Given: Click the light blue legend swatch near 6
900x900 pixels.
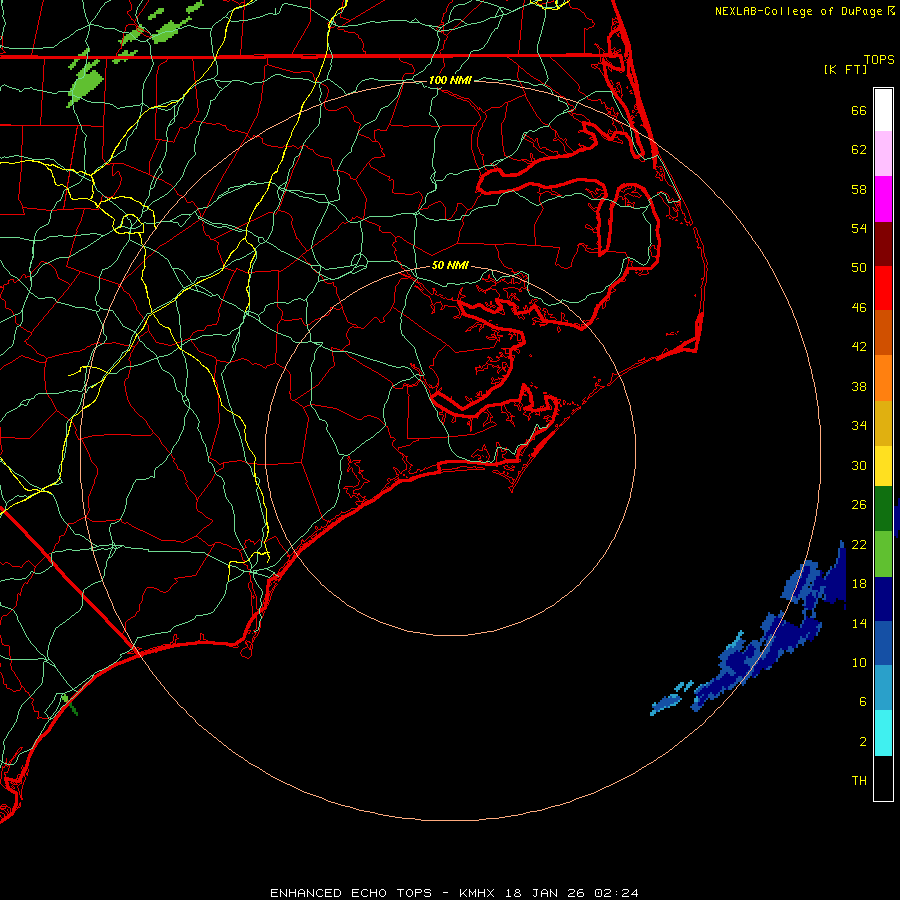Looking at the screenshot, I should click(x=883, y=688).
